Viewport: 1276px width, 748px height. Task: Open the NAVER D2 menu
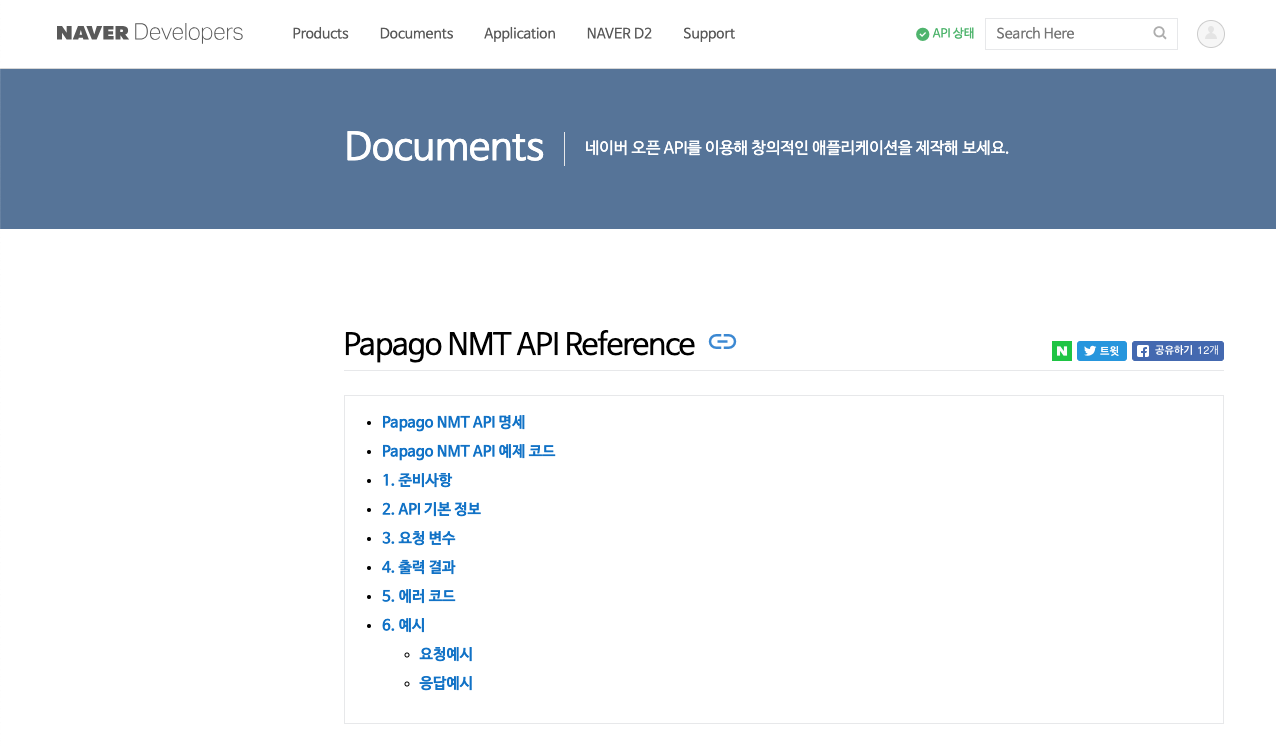click(619, 33)
